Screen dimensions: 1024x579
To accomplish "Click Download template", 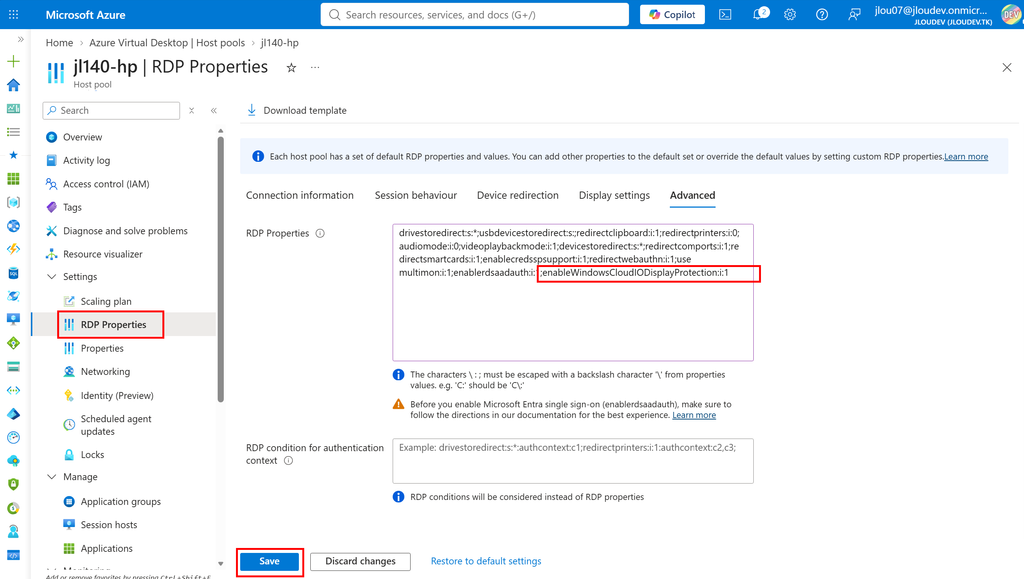I will [296, 110].
